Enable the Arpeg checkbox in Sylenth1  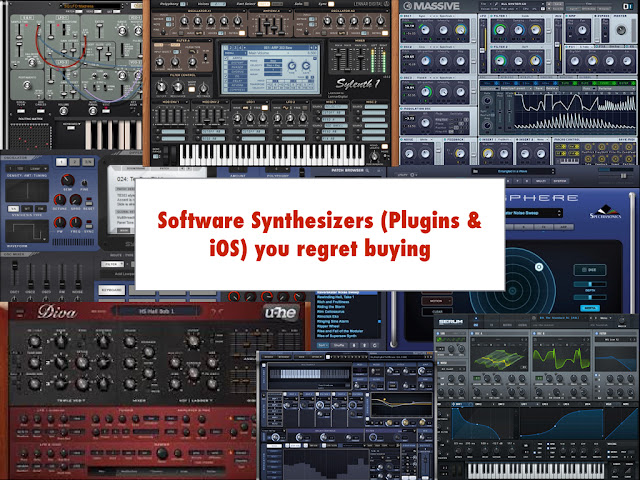pyautogui.click(x=226, y=58)
